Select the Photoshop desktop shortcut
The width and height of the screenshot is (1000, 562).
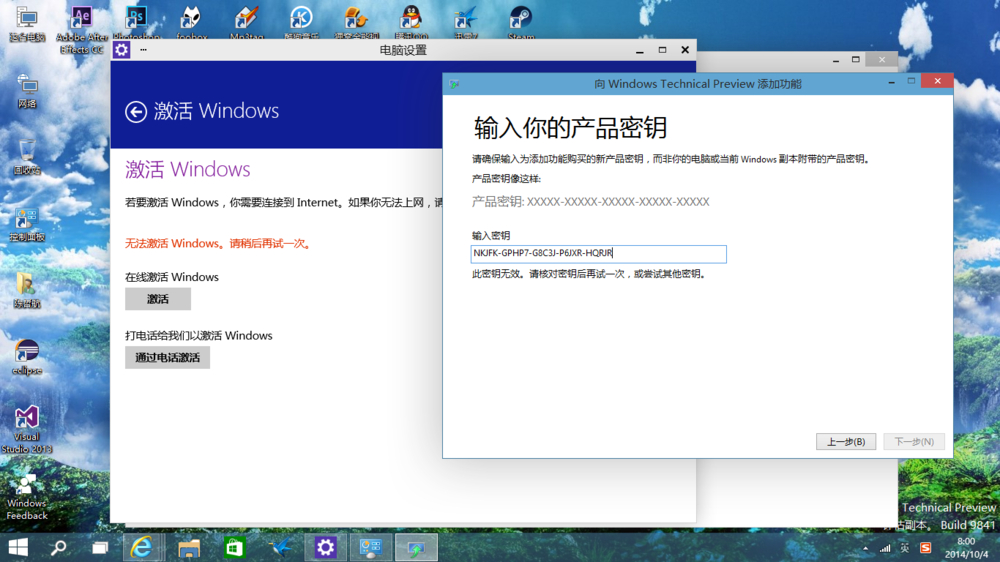(x=136, y=22)
